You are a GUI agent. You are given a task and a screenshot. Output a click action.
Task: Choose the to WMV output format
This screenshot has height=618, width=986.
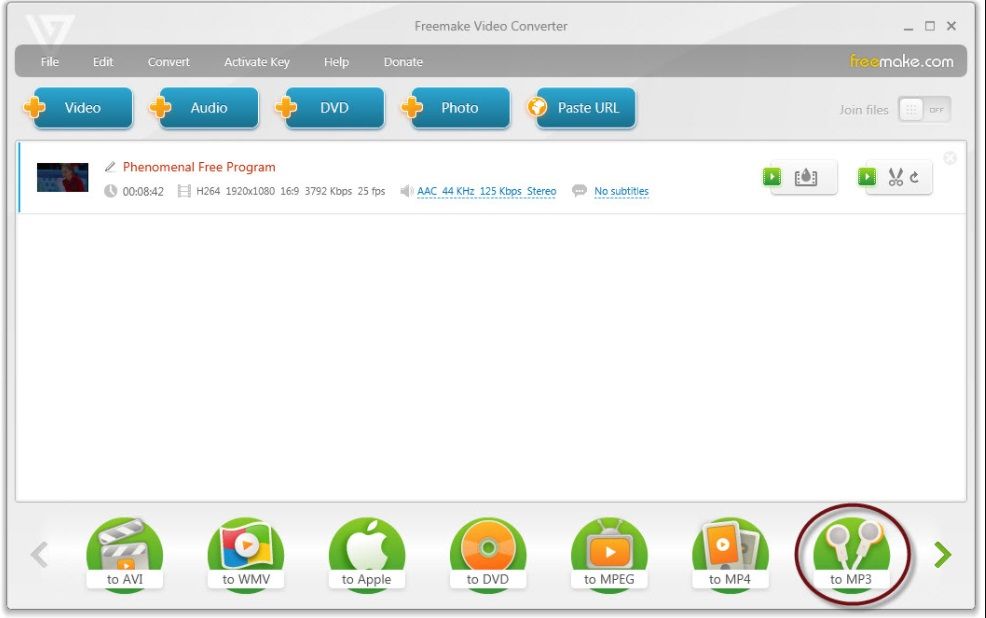coord(246,553)
